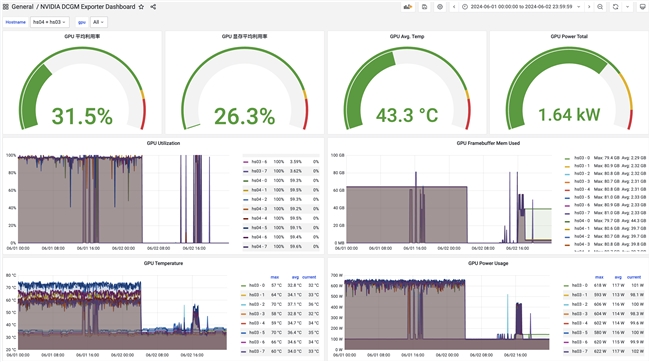Click the Add panel icon

[408, 7]
